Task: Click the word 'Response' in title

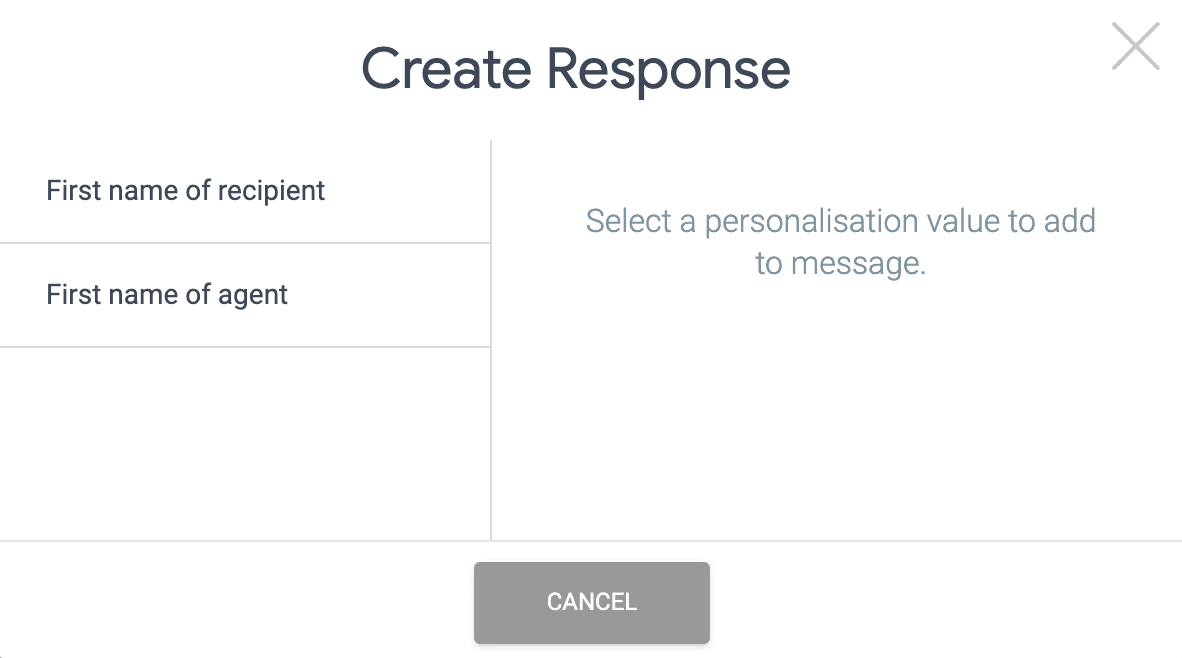Action: (669, 72)
